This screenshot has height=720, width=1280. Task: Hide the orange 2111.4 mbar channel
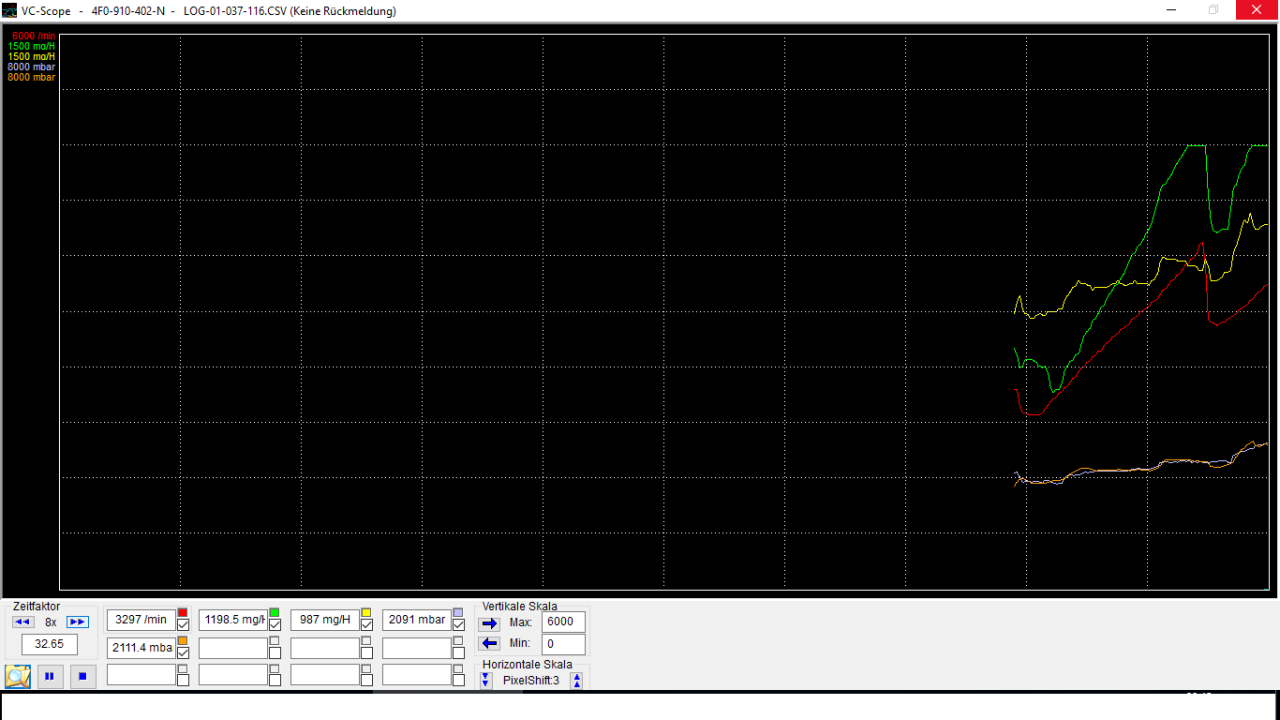click(x=183, y=653)
